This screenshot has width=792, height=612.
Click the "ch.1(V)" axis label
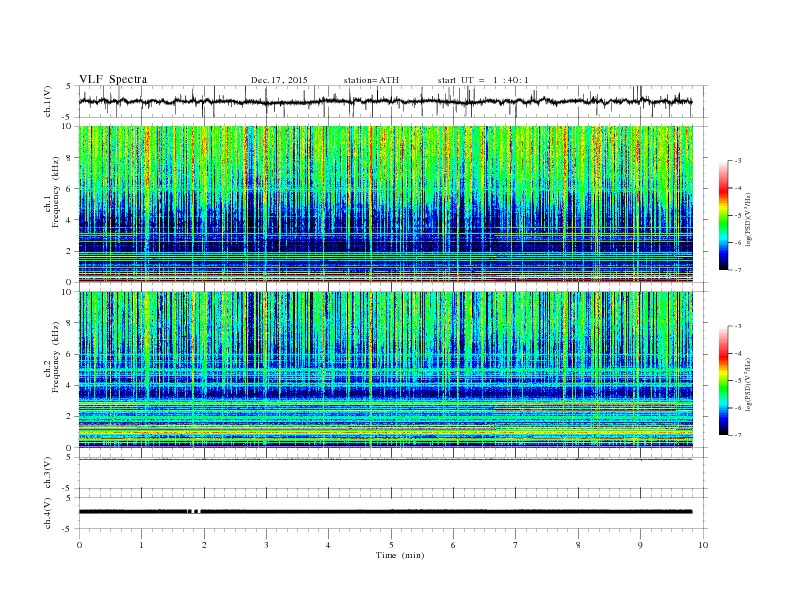pyautogui.click(x=48, y=101)
